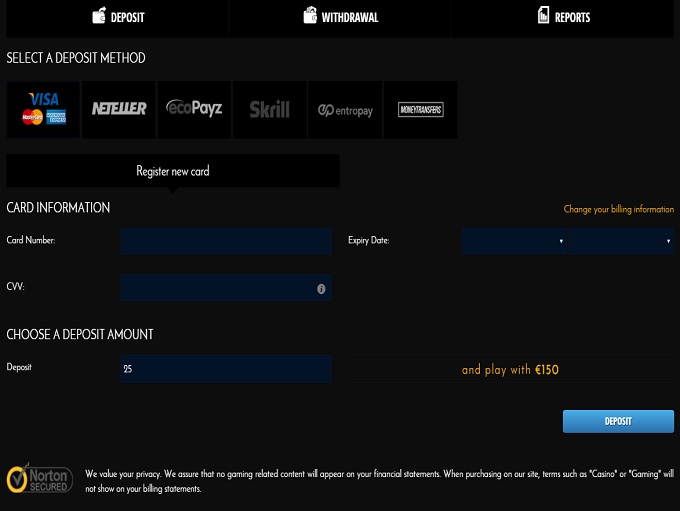
Task: Select the Visa/MasterCard deposit method
Action: click(x=43, y=109)
